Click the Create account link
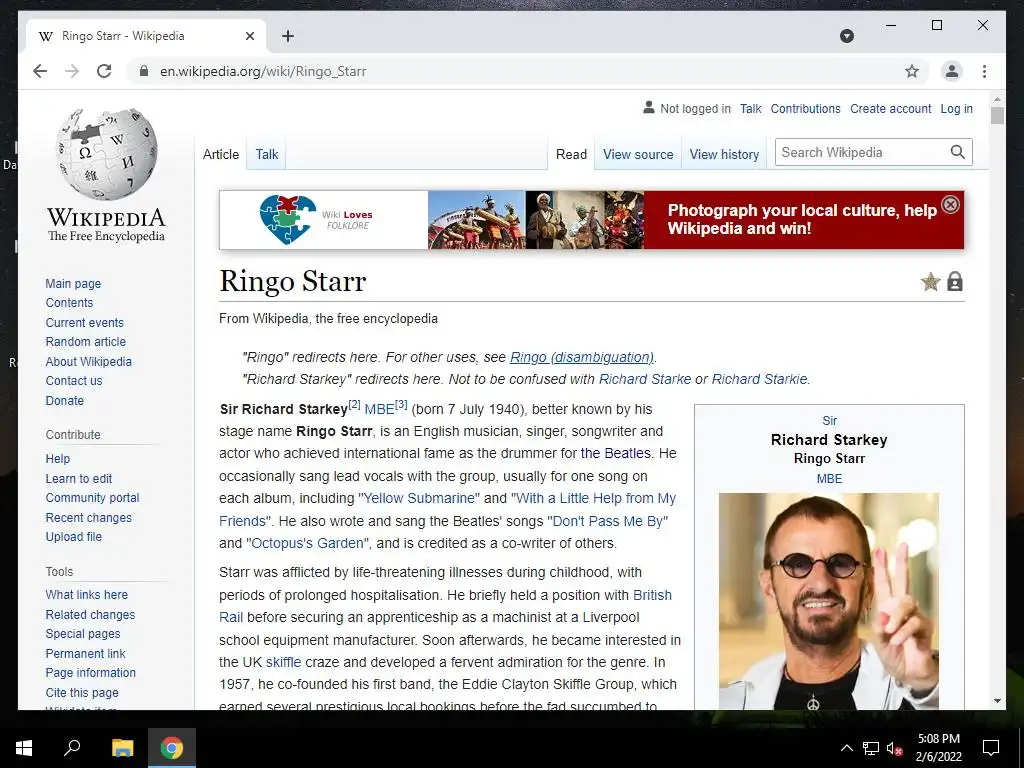 [x=890, y=108]
